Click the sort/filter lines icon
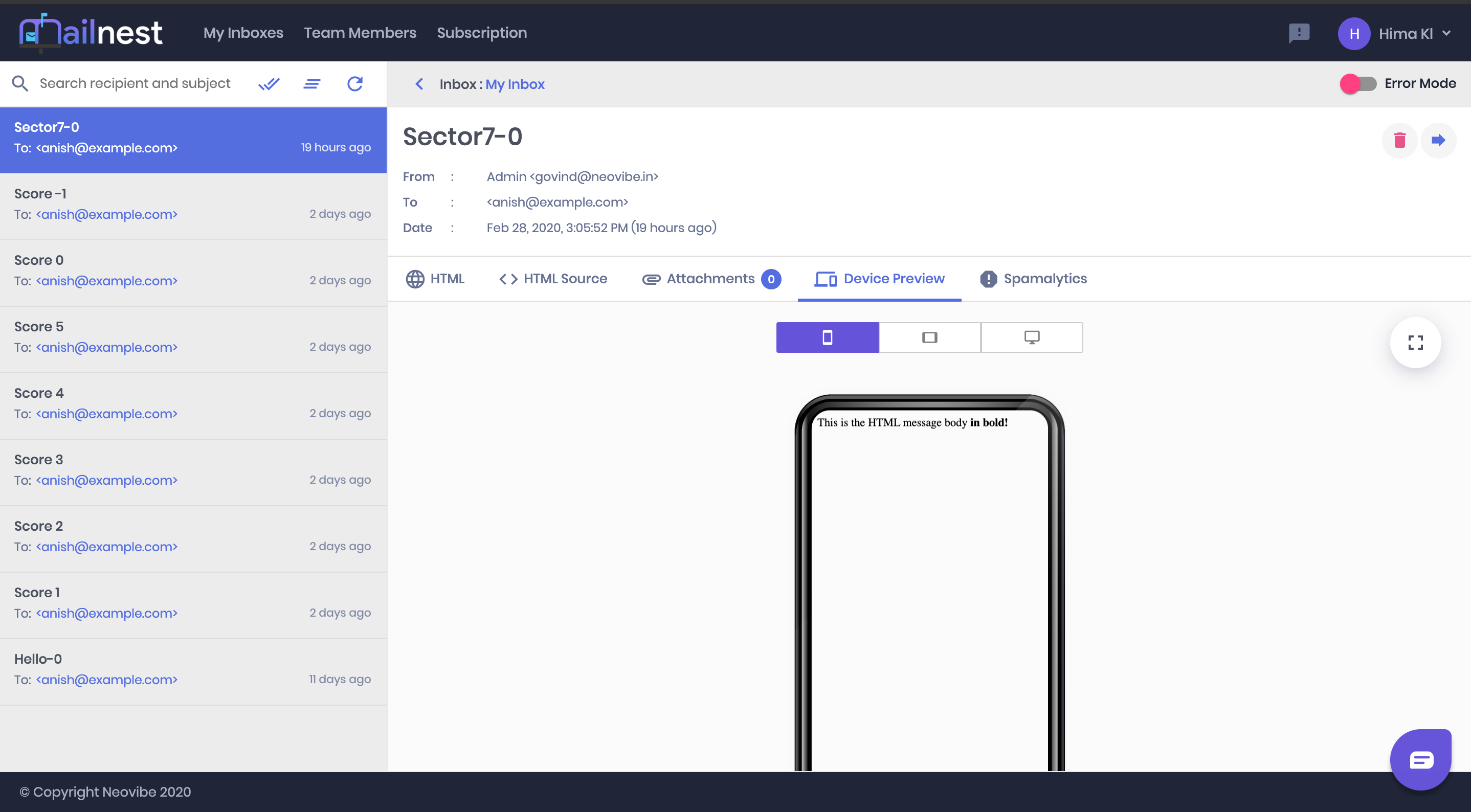The height and width of the screenshot is (812, 1471). click(x=312, y=84)
